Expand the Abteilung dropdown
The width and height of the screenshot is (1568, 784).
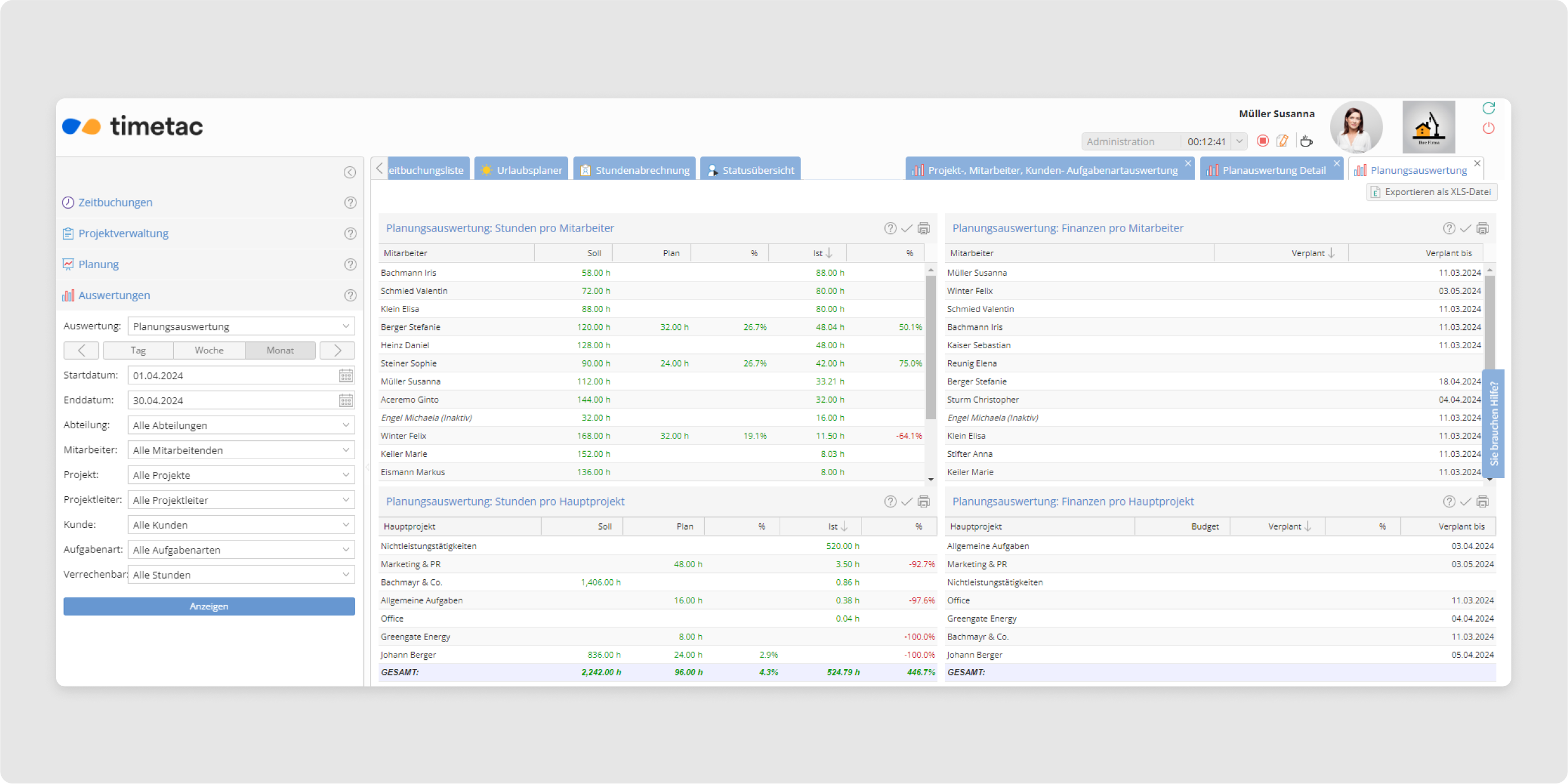(x=346, y=425)
